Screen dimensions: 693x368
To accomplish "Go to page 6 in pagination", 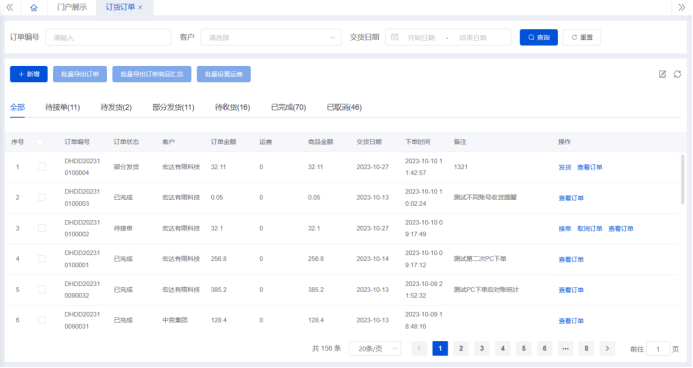I will pyautogui.click(x=544, y=349).
